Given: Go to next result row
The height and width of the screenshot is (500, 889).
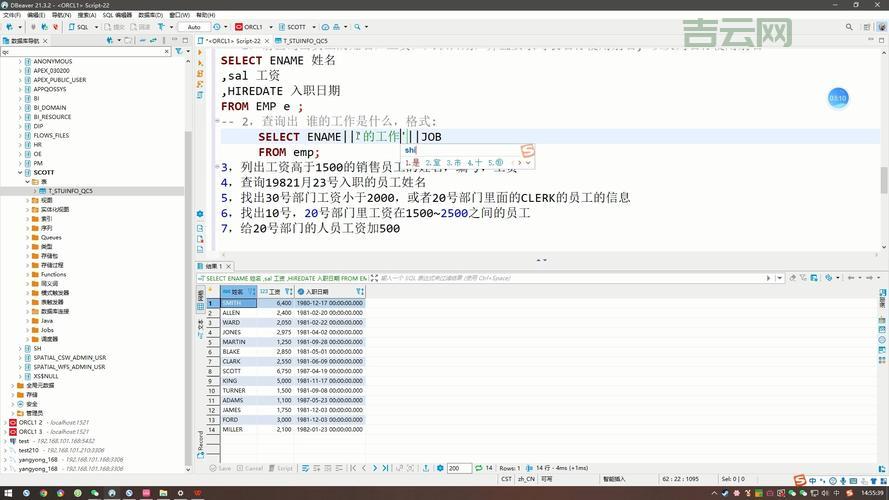Looking at the screenshot, I should tap(375, 468).
